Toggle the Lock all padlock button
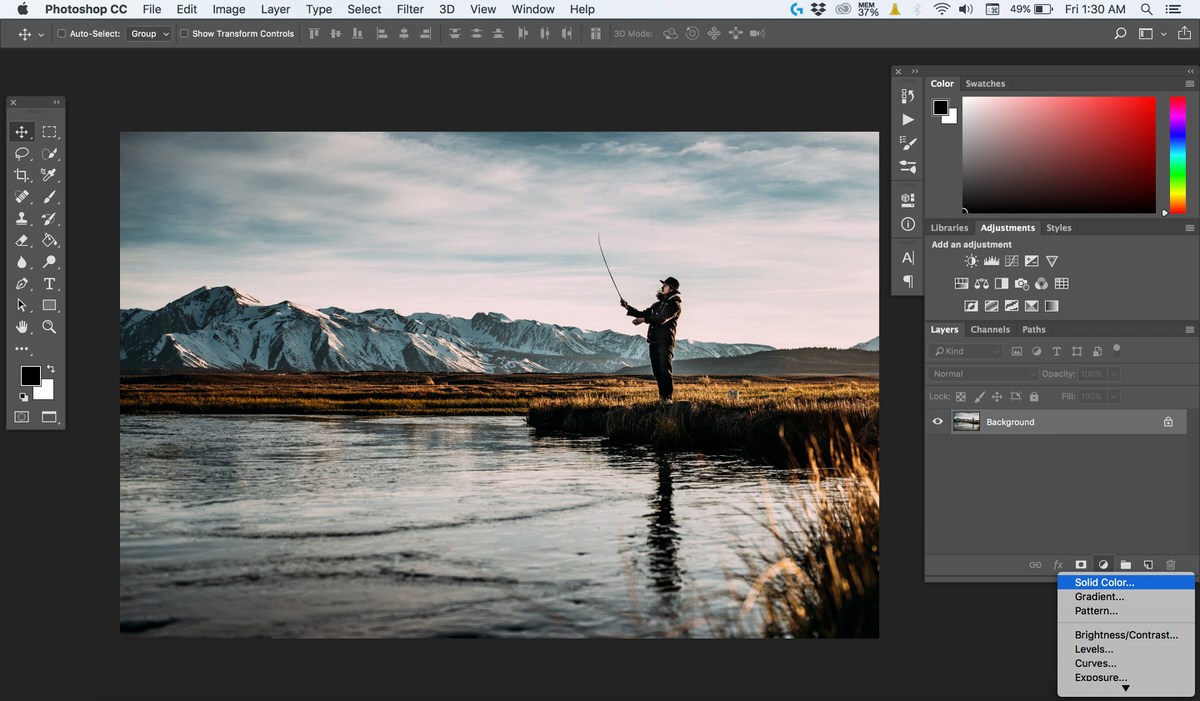Viewport: 1200px width, 701px height. [1033, 397]
